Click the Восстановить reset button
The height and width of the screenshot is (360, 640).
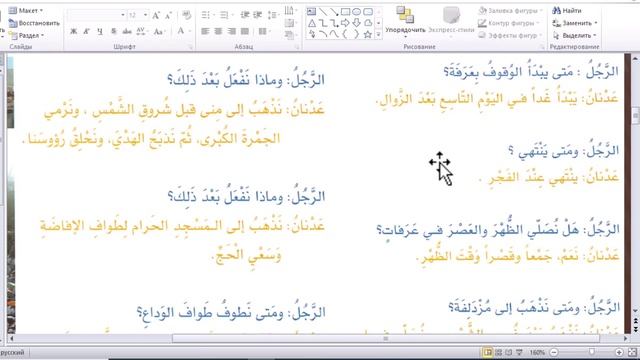(34, 23)
